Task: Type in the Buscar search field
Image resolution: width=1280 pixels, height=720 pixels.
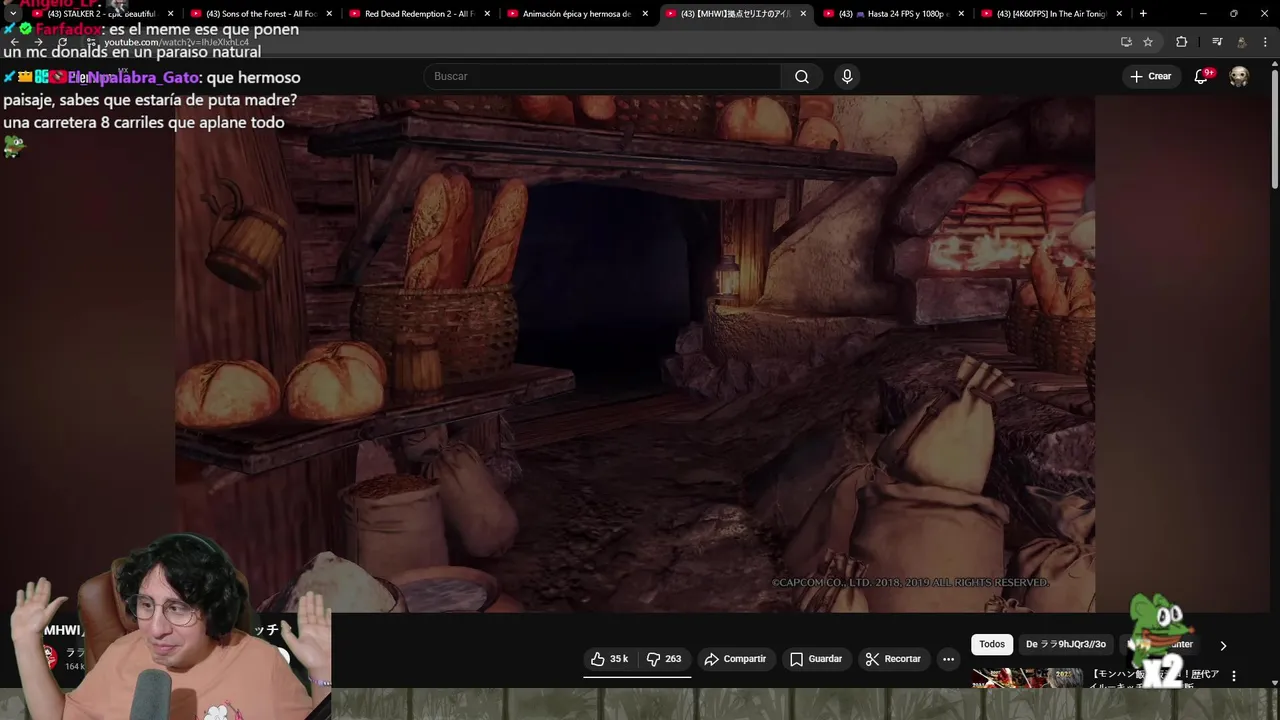Action: [603, 77]
